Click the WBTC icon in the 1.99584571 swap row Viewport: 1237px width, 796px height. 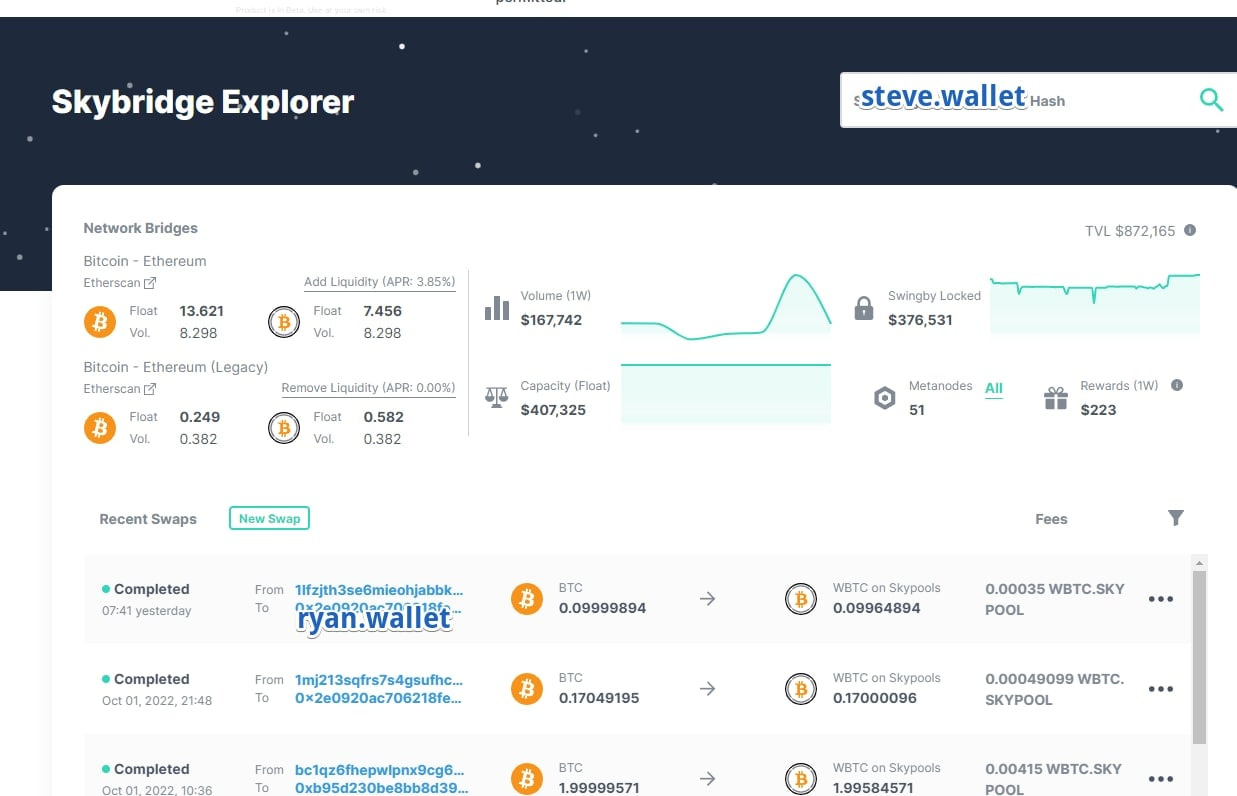800,779
